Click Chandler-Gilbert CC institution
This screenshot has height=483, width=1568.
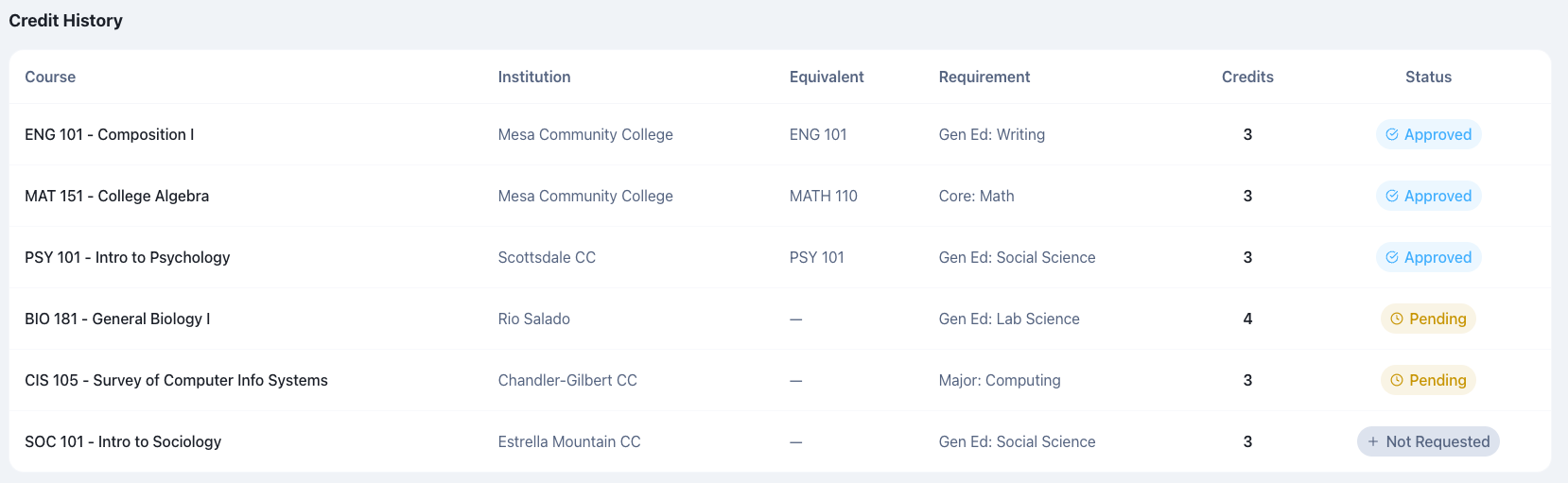(x=567, y=380)
